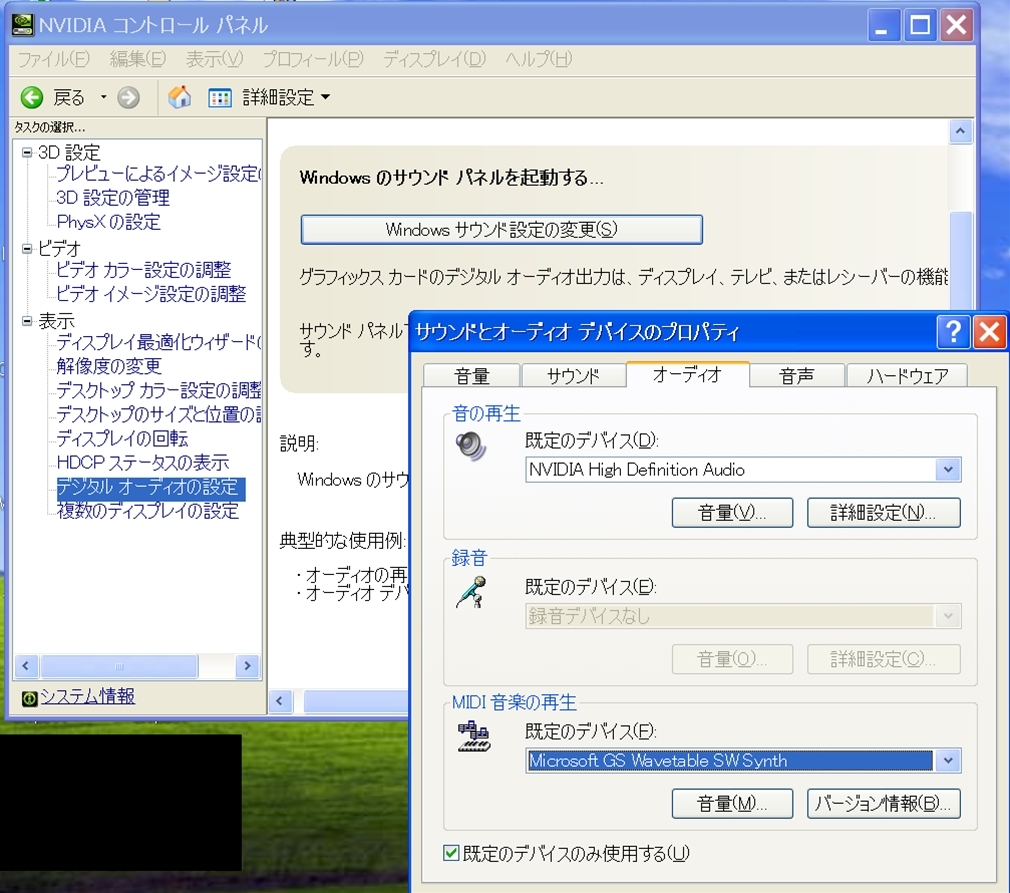Open the back-history dropdown arrow next to 戻る

[x=103, y=97]
